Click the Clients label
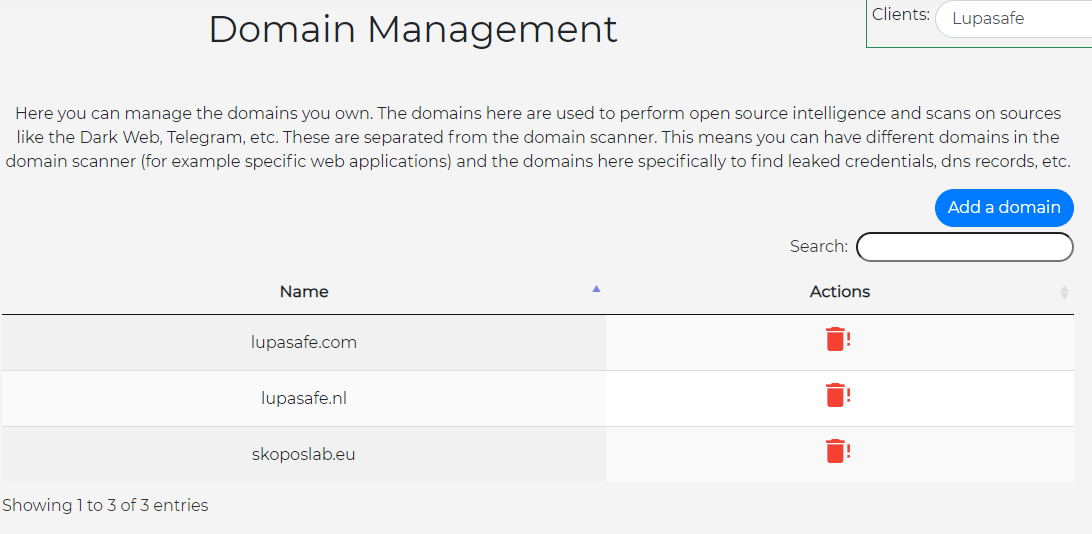Viewport: 1092px width, 534px height. (900, 14)
